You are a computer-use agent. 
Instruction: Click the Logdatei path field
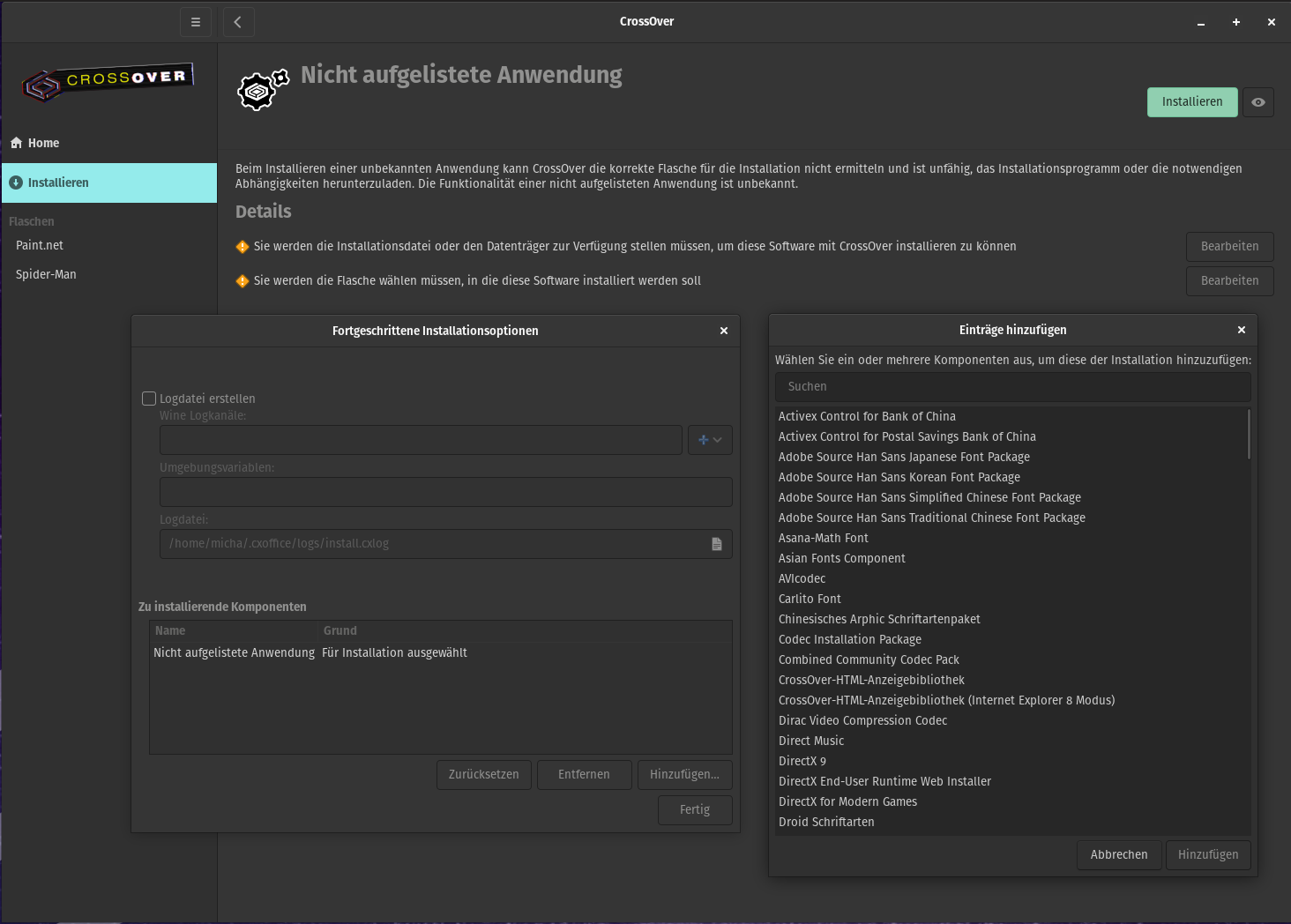click(446, 544)
